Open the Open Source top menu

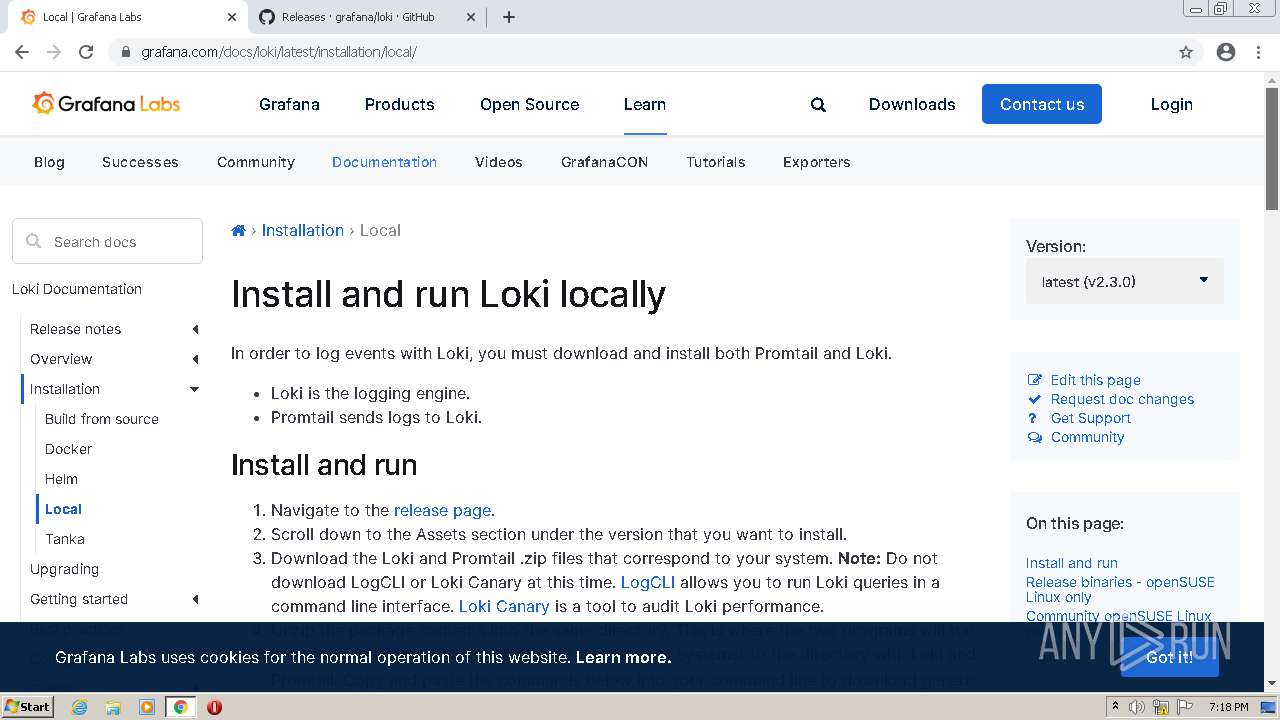coord(529,104)
